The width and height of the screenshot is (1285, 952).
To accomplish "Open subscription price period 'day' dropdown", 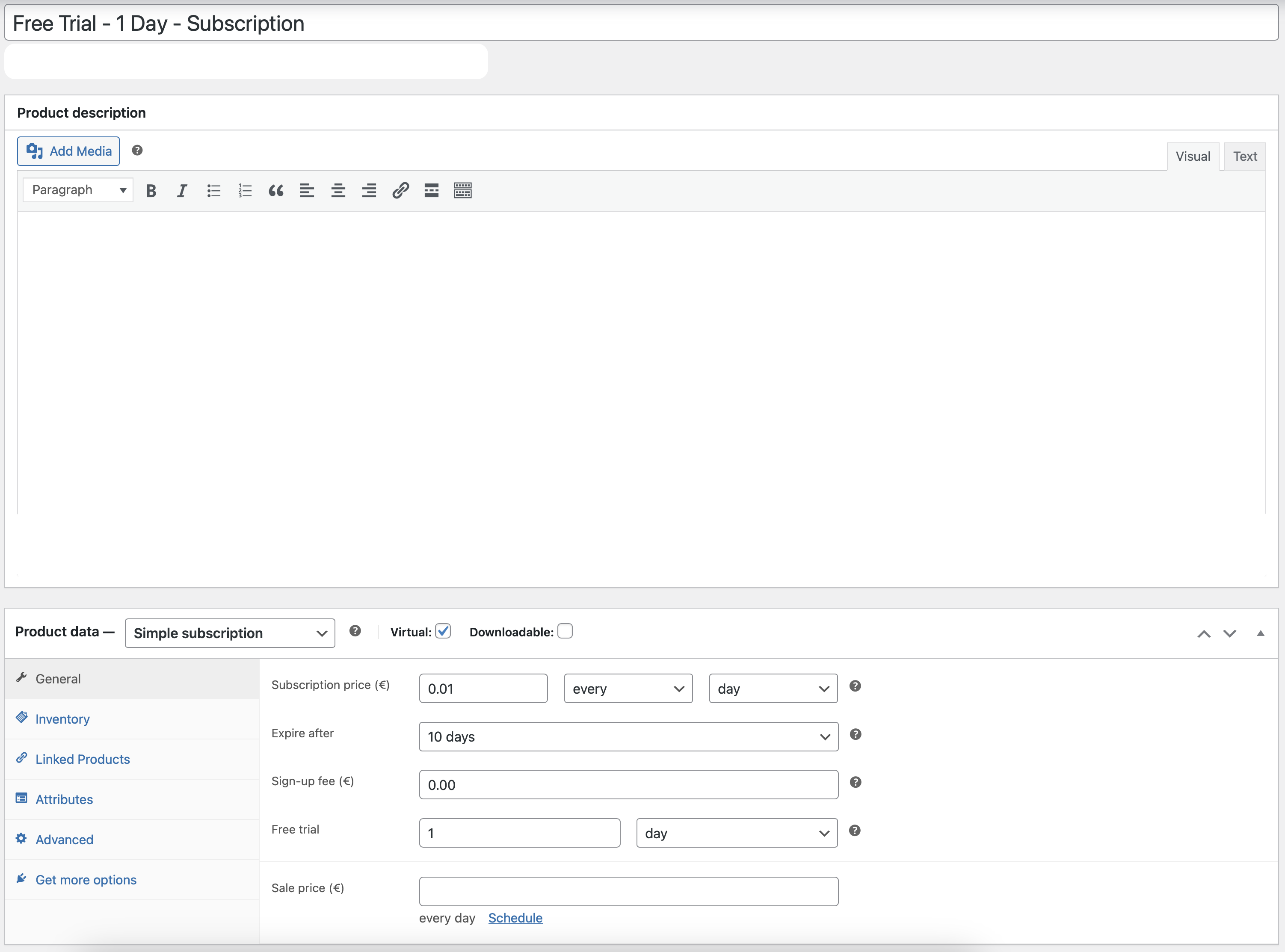I will [773, 689].
